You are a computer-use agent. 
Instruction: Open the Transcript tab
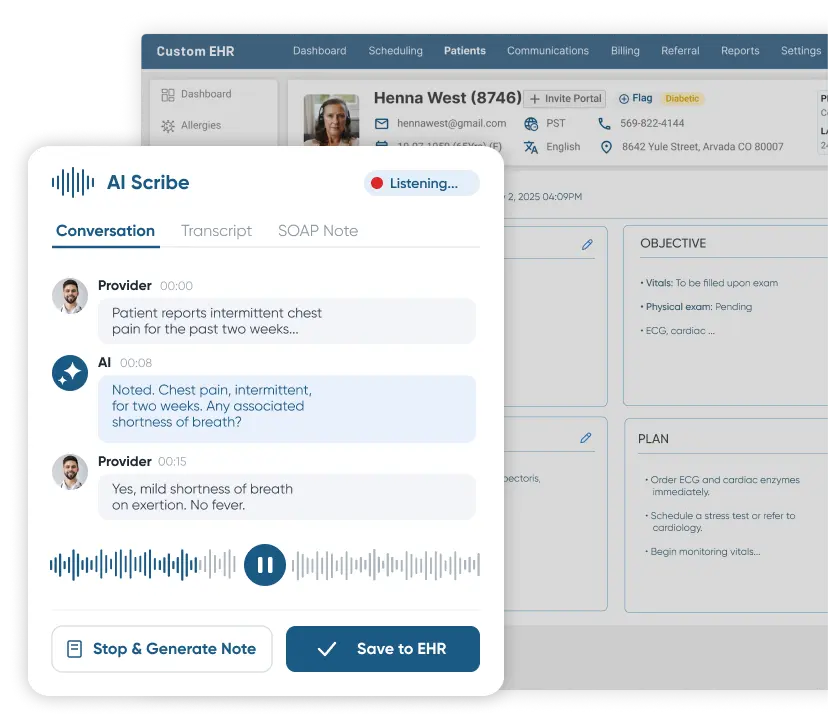[x=217, y=231]
